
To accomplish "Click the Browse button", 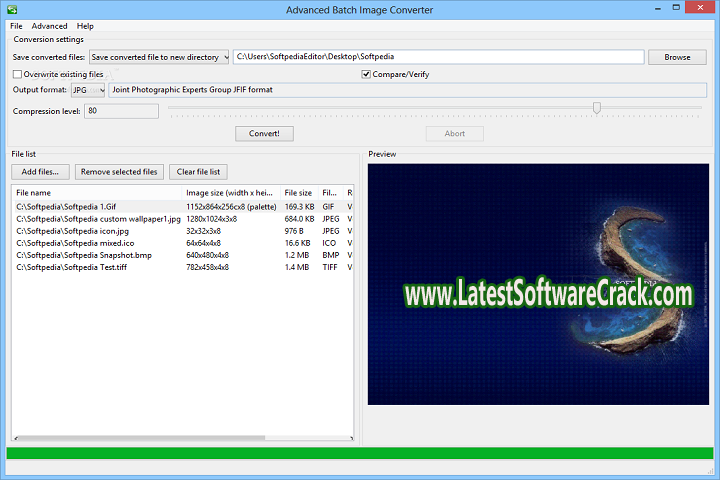I will point(677,57).
